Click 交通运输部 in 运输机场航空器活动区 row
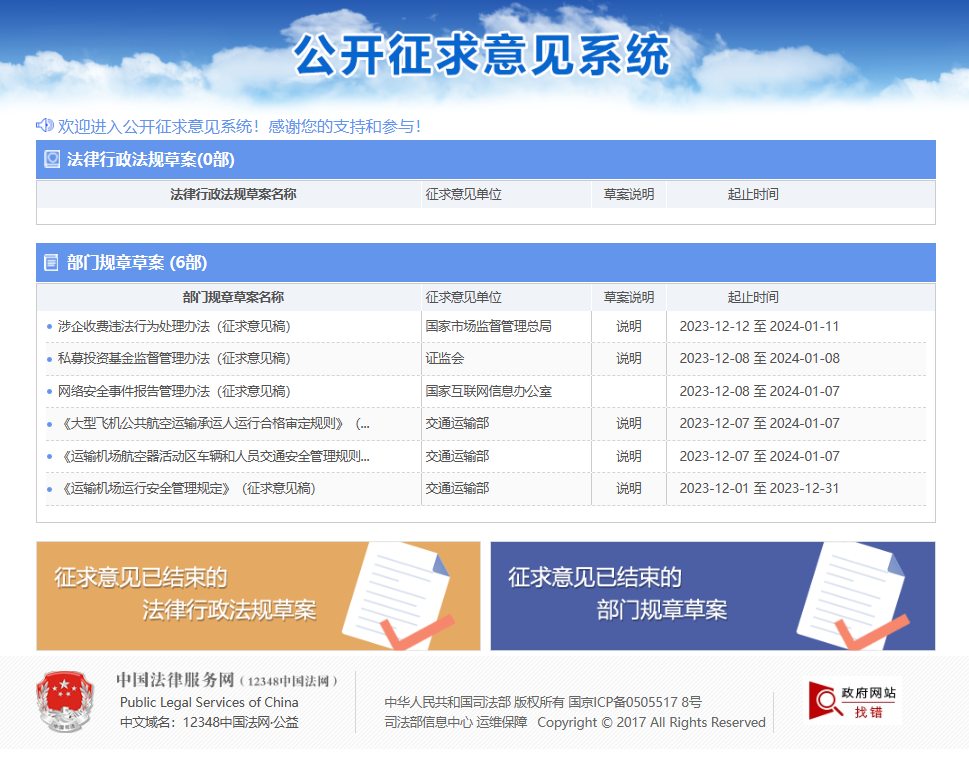Screen dimensions: 969x775 coord(457,456)
